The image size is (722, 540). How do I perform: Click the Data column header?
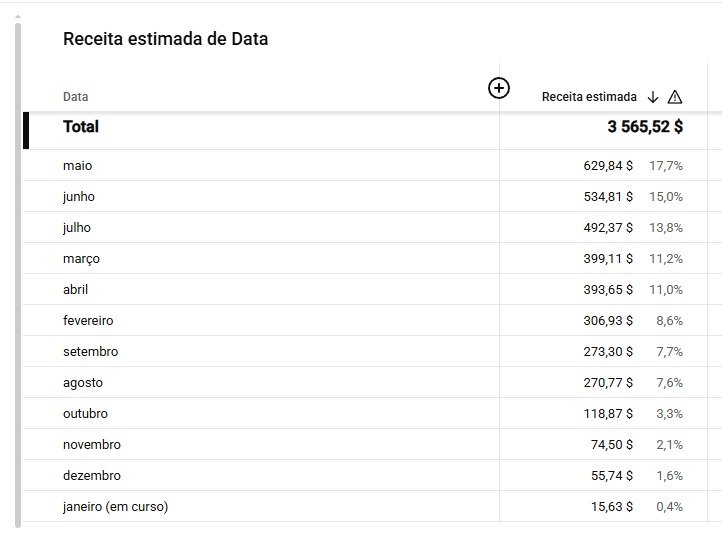[x=76, y=97]
